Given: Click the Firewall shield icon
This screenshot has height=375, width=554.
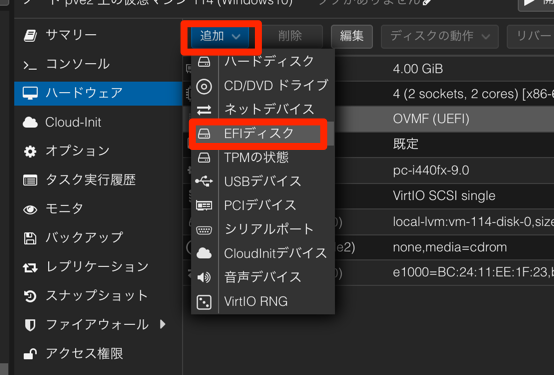Looking at the screenshot, I should pos(30,325).
